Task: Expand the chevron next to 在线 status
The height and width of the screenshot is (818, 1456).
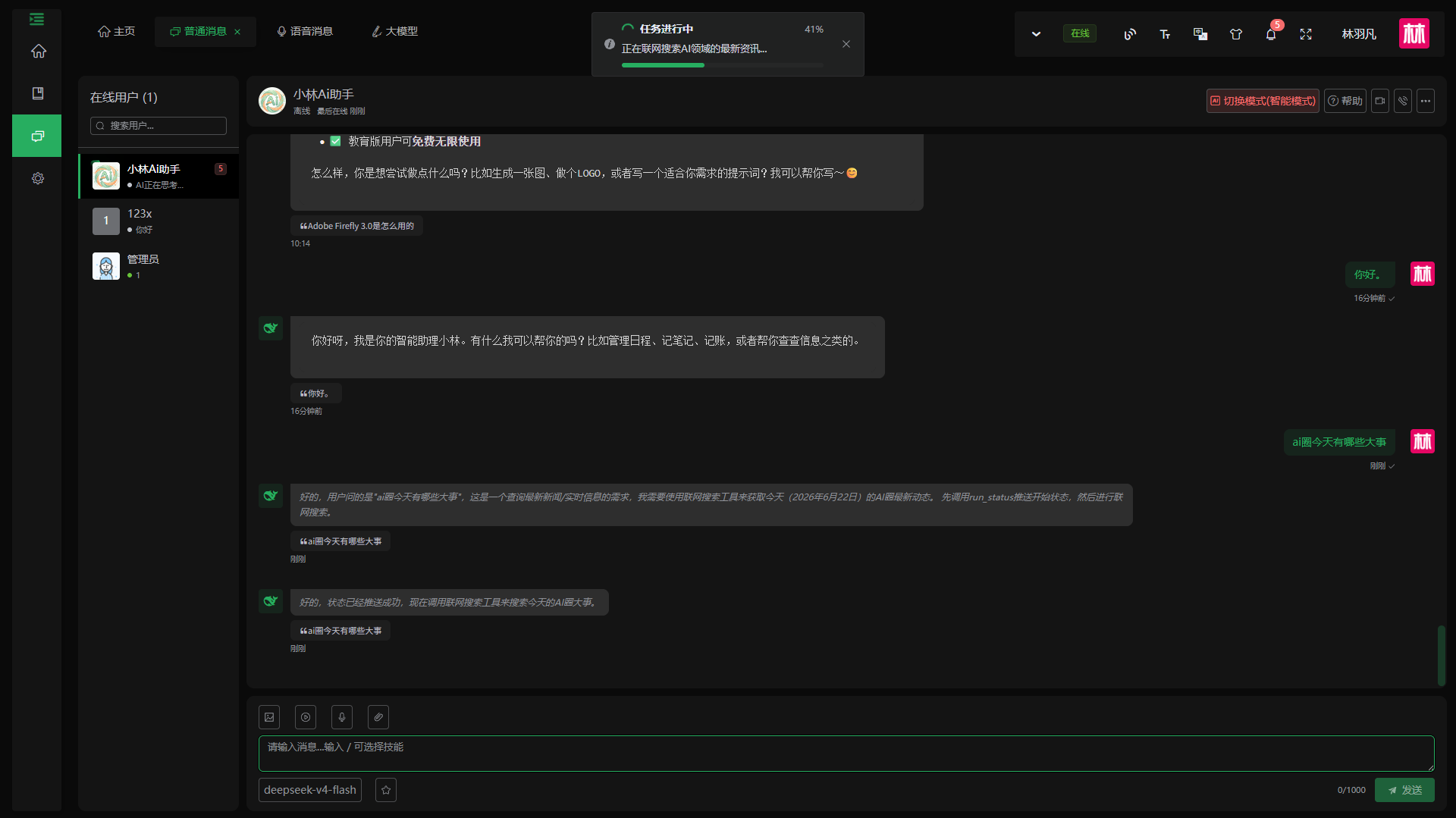Action: coord(1036,34)
